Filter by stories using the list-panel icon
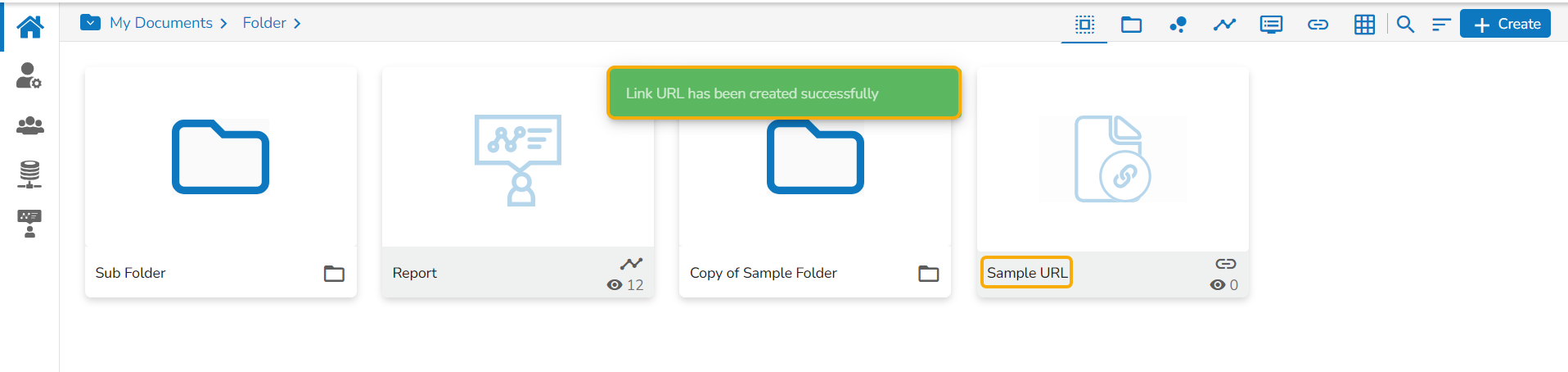Screen dimensions: 1568x372 coord(1271,25)
